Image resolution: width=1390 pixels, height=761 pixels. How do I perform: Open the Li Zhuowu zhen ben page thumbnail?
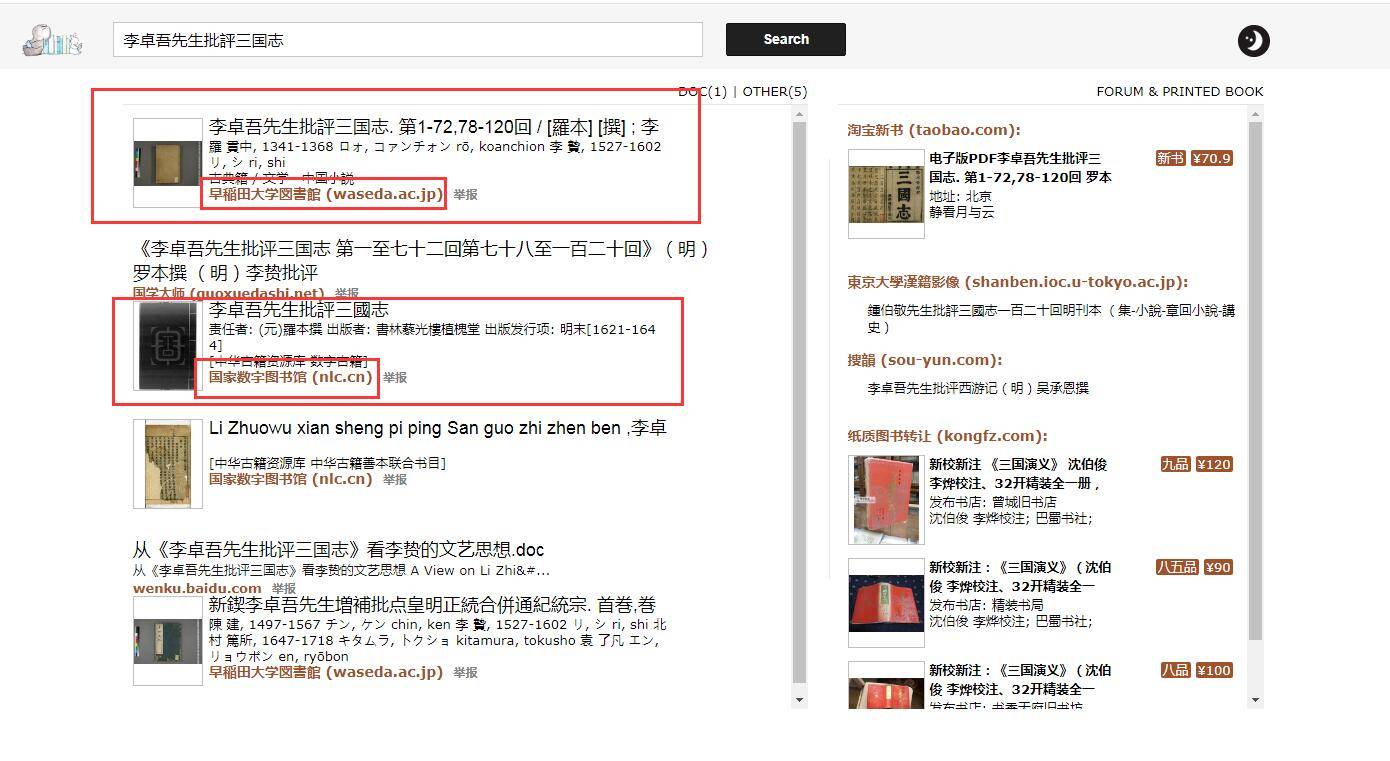[x=167, y=463]
